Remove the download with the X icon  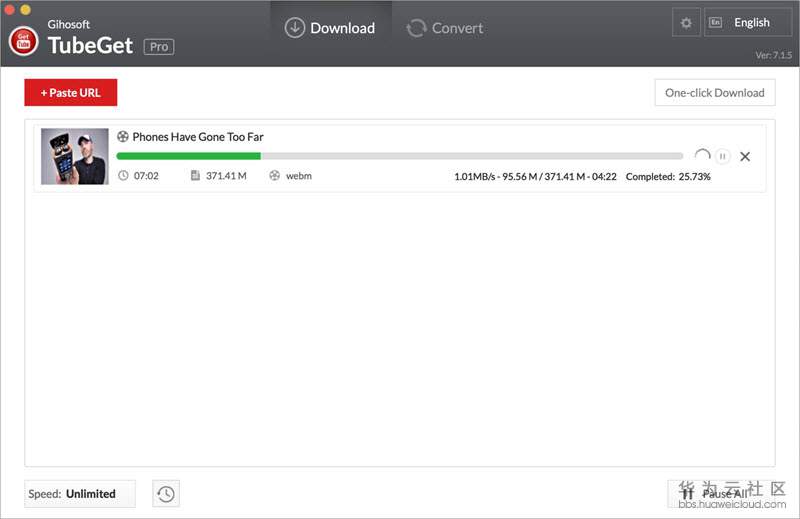pyautogui.click(x=745, y=156)
